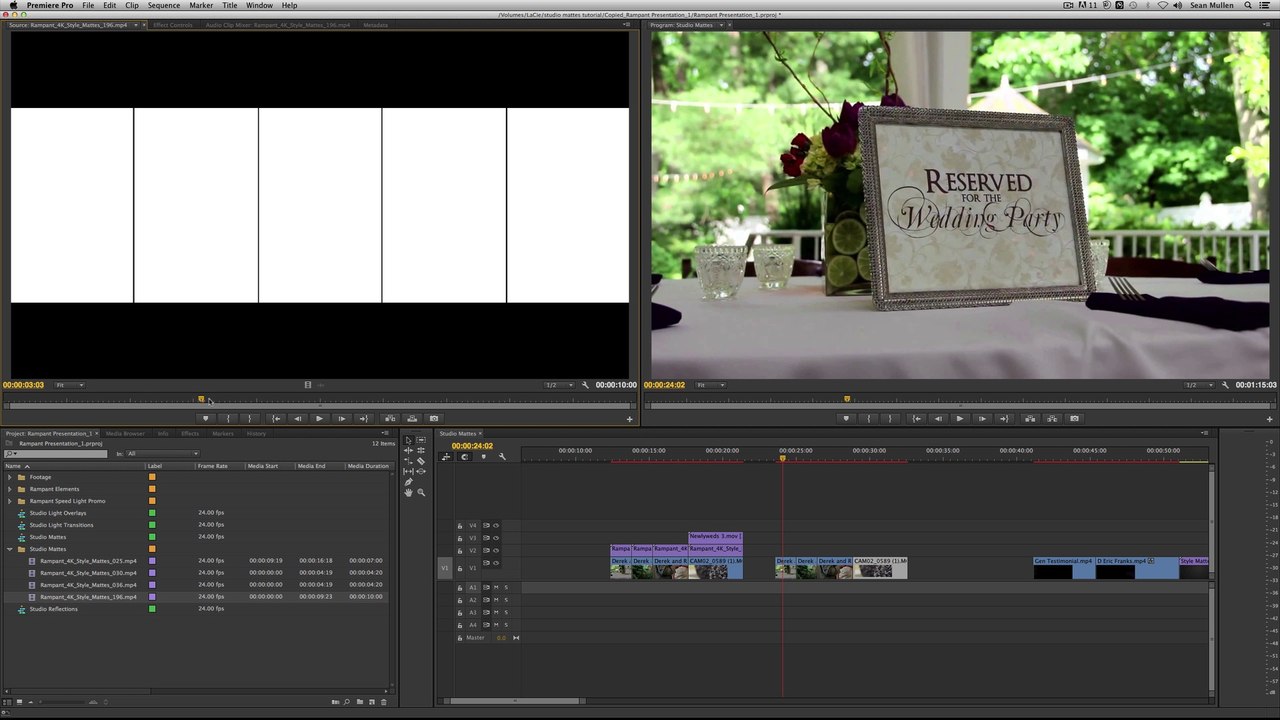Export frame from Program monitor

click(1074, 418)
